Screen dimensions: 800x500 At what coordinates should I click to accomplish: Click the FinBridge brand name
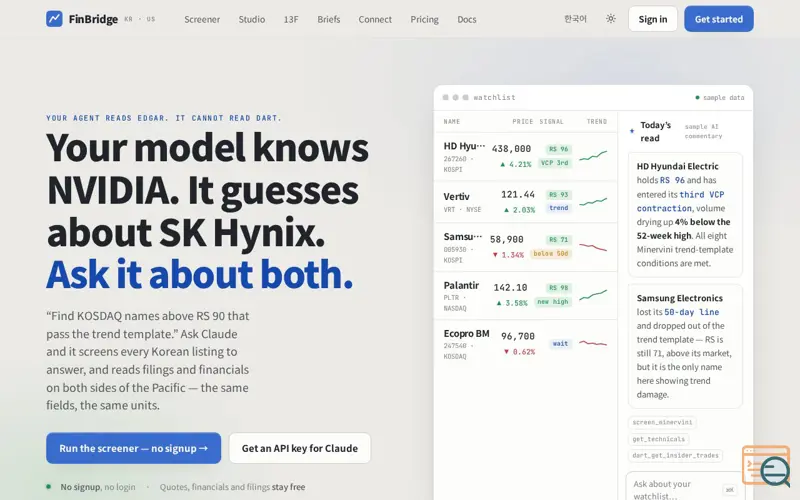click(93, 19)
